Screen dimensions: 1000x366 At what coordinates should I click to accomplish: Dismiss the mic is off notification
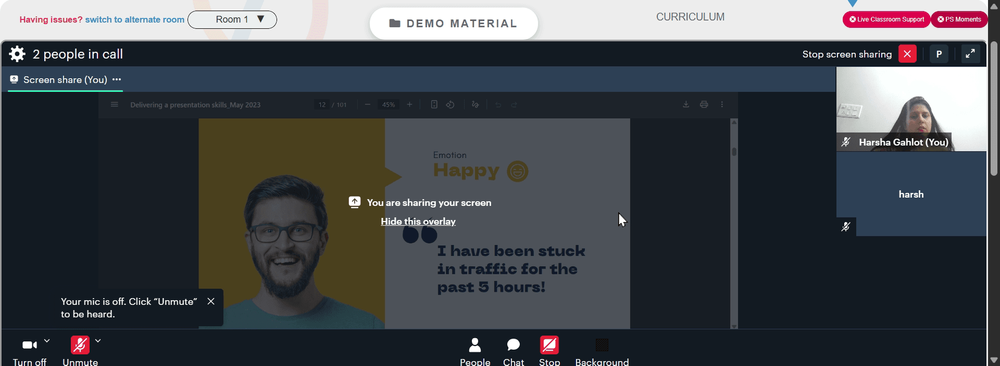(x=211, y=301)
